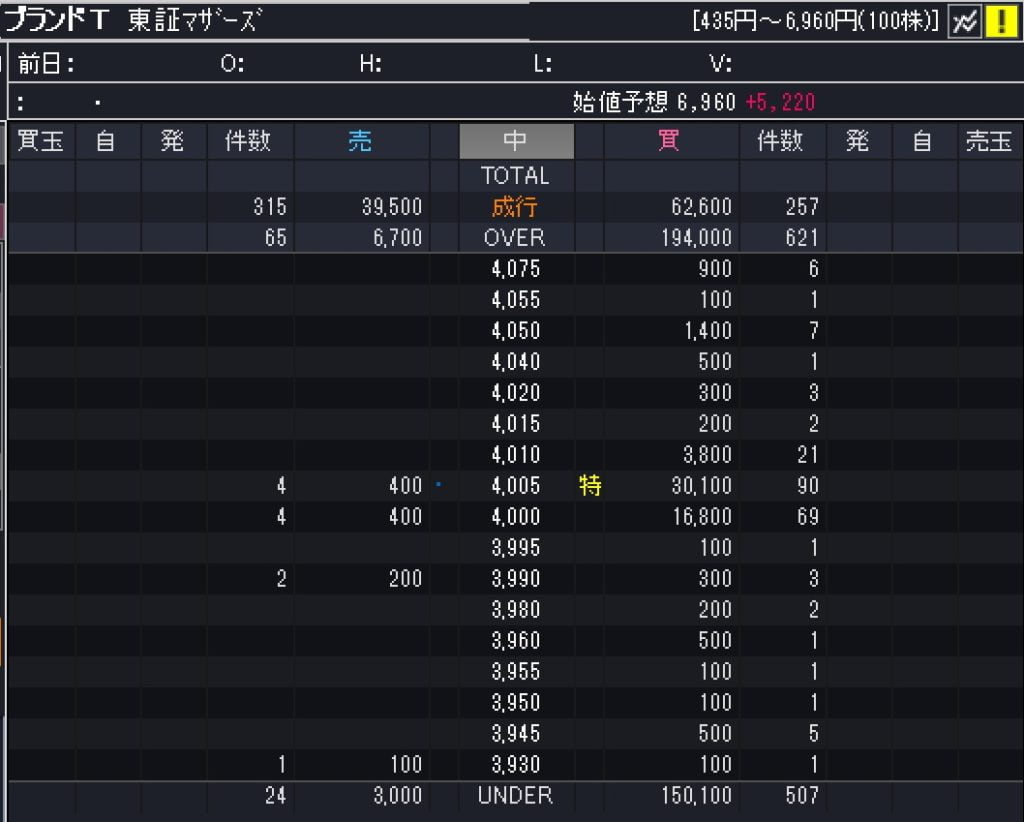Image resolution: width=1024 pixels, height=822 pixels.
Task: Click the yellow exclamation alert icon
Action: point(1000,22)
